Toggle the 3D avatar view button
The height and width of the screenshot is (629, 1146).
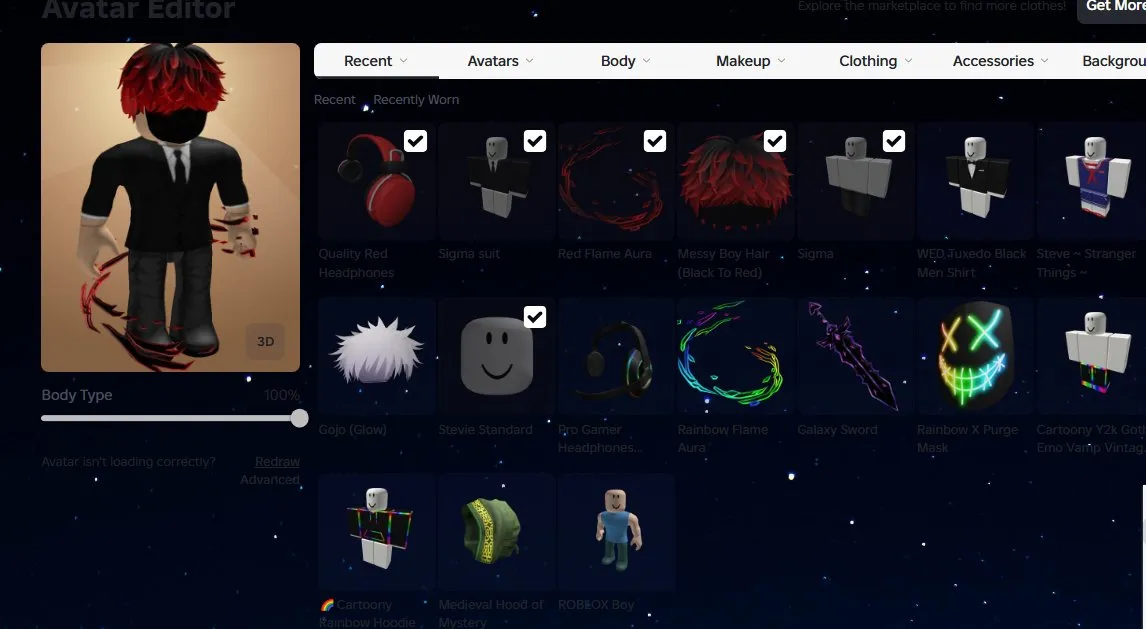coord(265,341)
